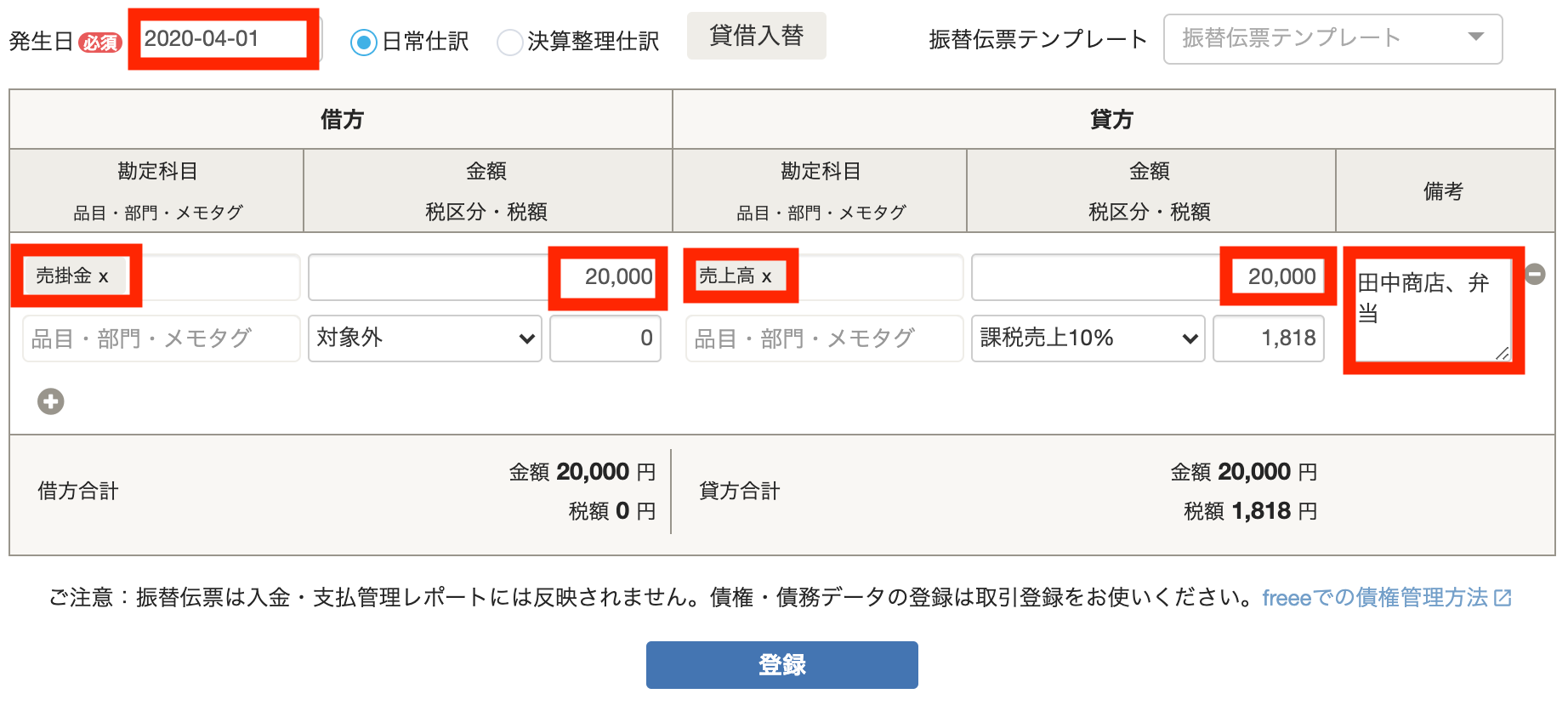The width and height of the screenshot is (1568, 728).
Task: Remove the 売上高 account tag
Action: [x=766, y=276]
